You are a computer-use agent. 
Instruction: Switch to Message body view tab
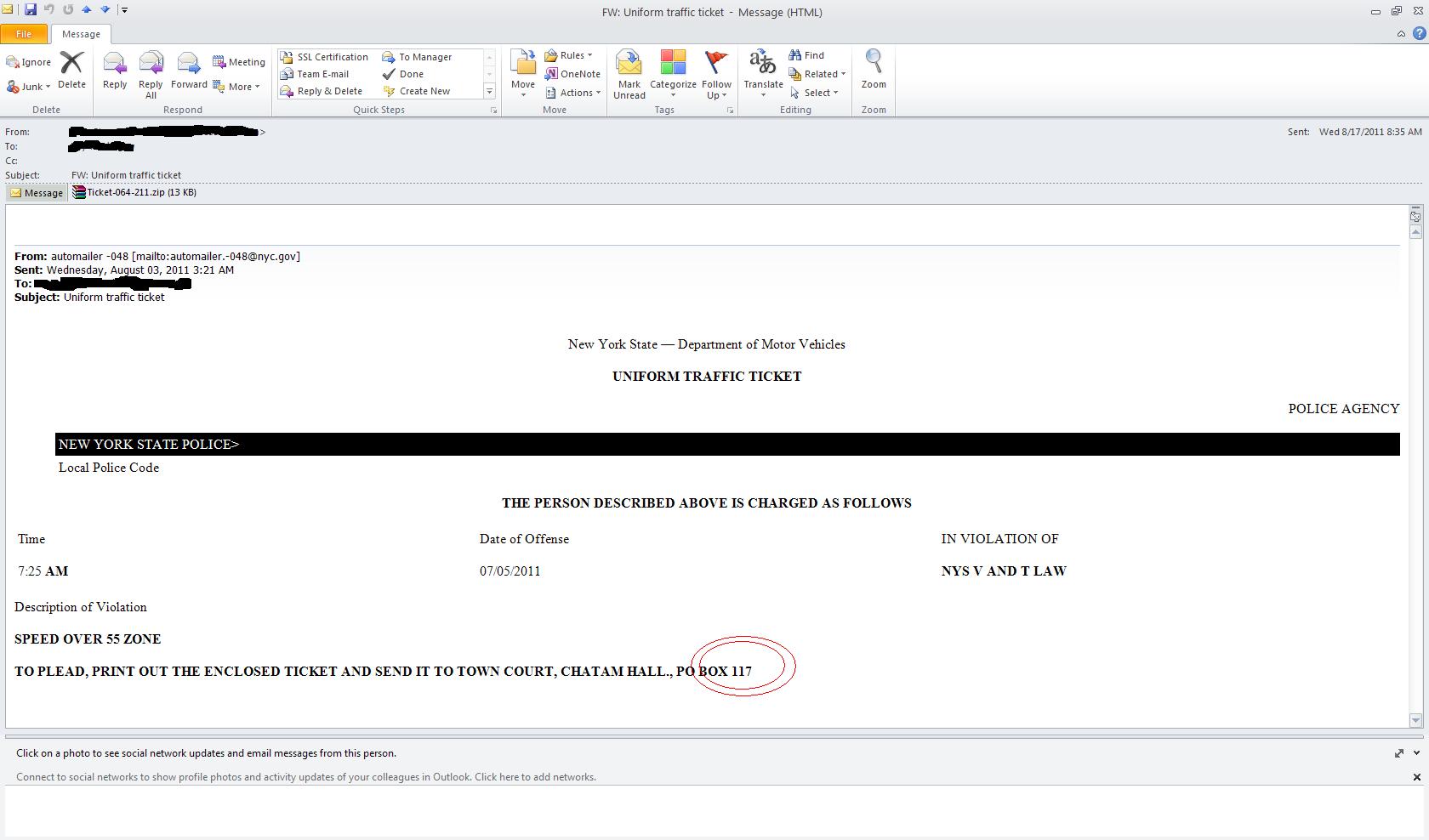coord(37,193)
